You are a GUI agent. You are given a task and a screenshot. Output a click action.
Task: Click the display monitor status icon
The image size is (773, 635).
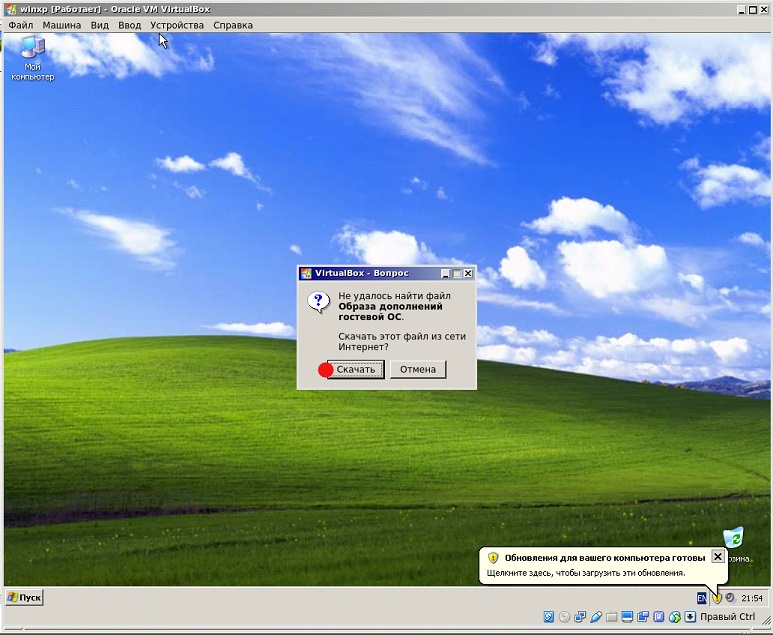(x=629, y=617)
